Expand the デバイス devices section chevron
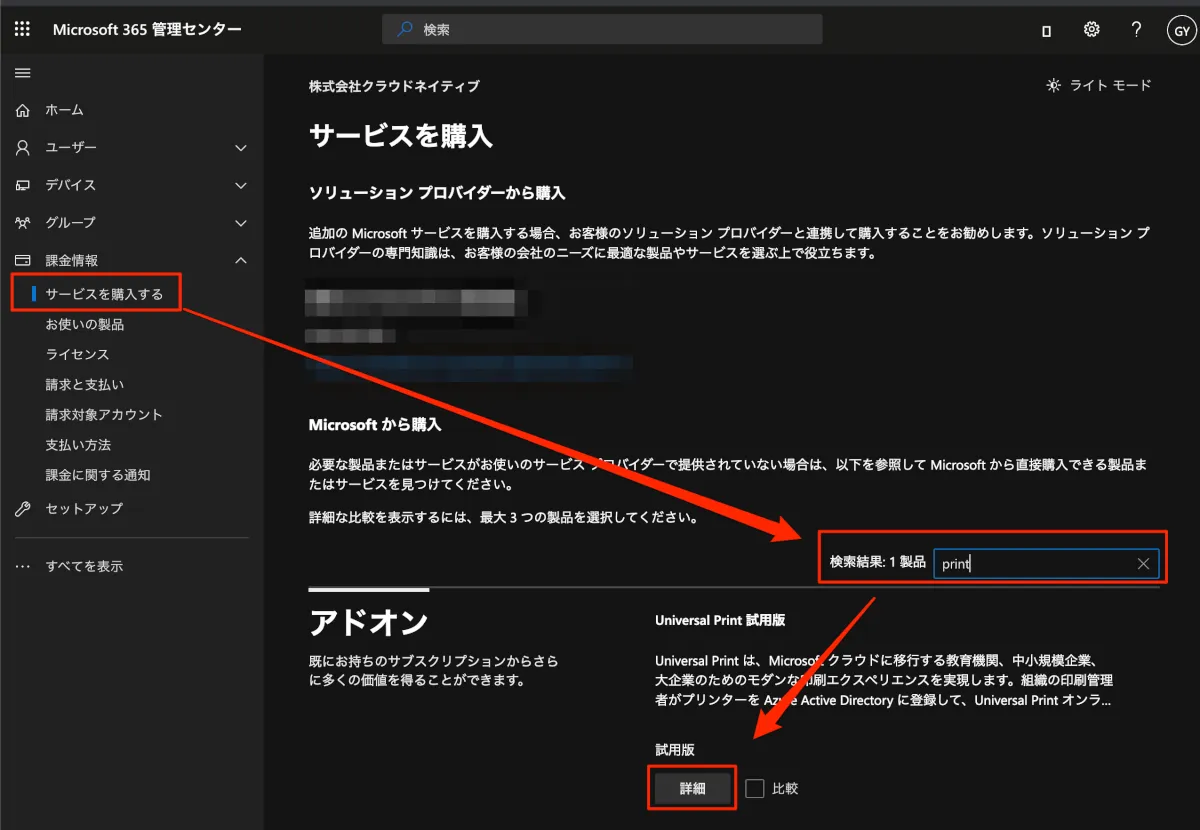This screenshot has width=1200, height=830. (x=240, y=185)
